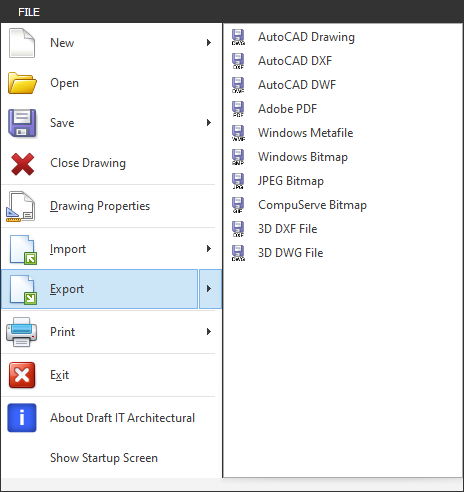Expand the Print submenu arrow
Screen dimensions: 464x492
point(209,332)
